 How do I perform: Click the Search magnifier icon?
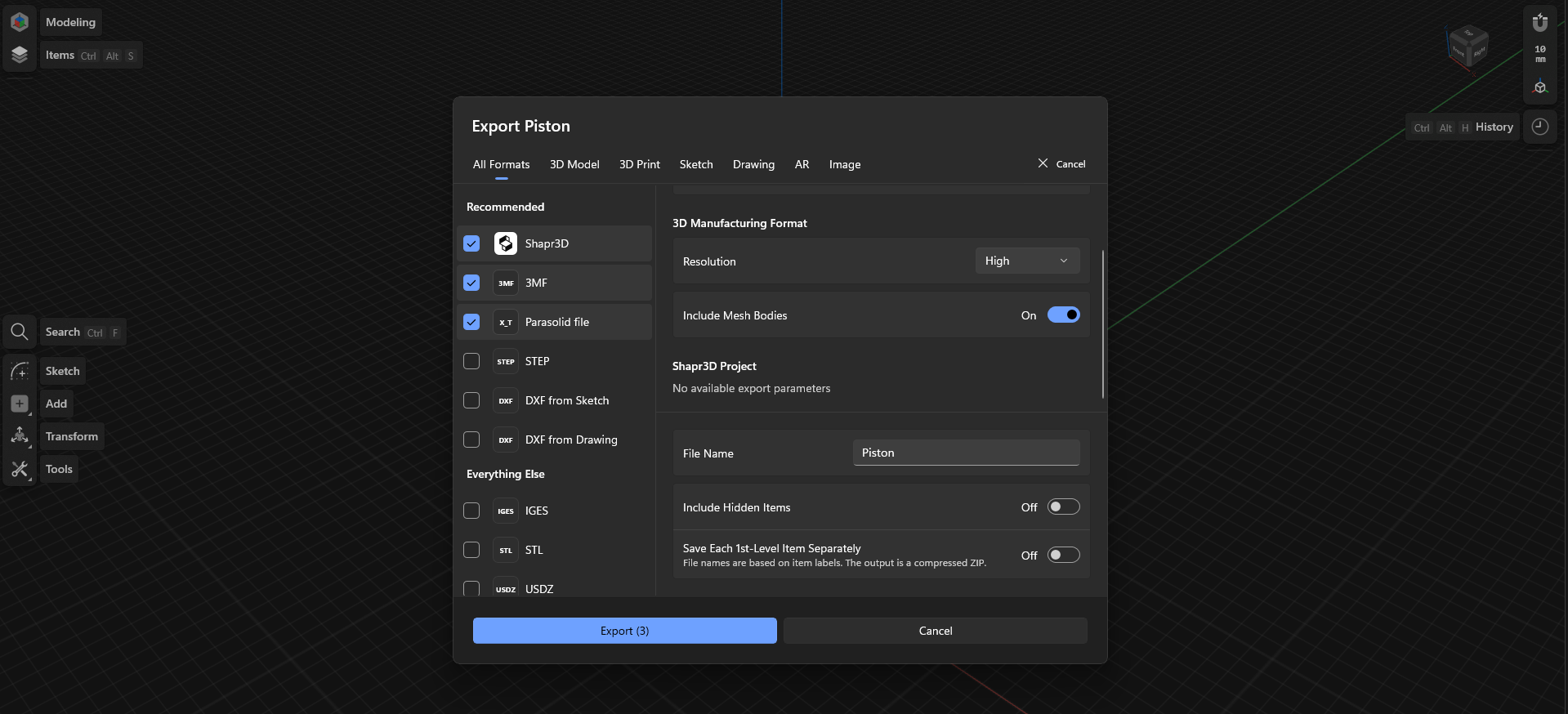[x=20, y=332]
